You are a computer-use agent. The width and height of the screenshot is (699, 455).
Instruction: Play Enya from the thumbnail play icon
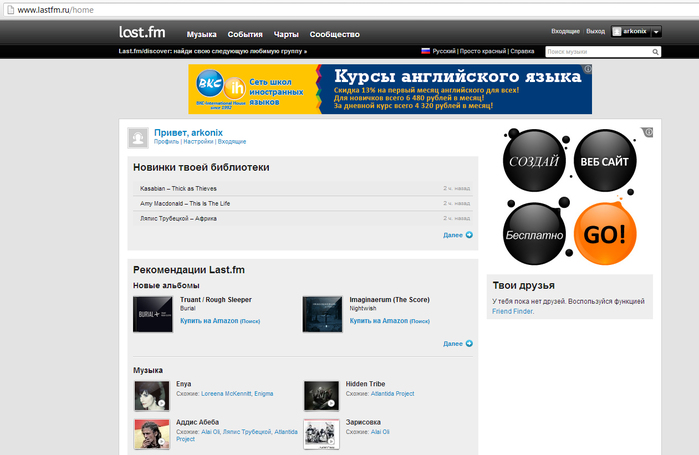click(161, 403)
